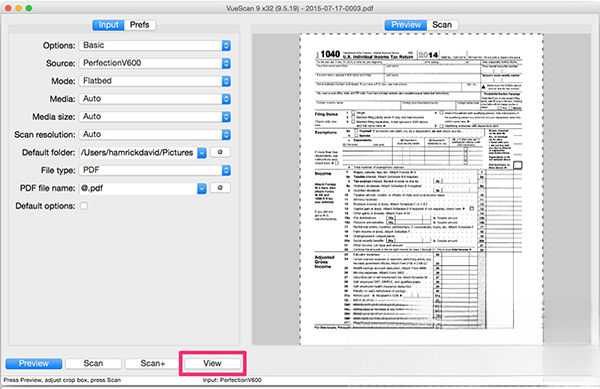Click the Default folder browse button
This screenshot has width=600, height=389.
[220, 152]
